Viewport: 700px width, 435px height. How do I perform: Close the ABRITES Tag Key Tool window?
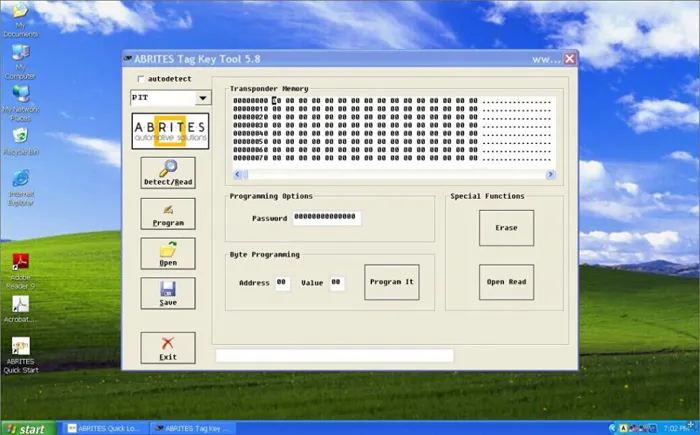pos(570,59)
